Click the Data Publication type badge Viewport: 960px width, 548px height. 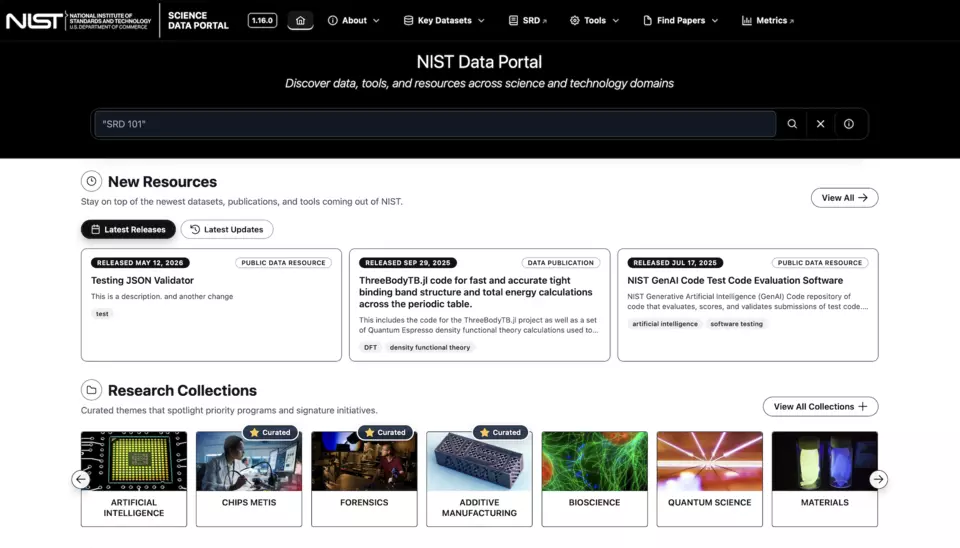tap(561, 263)
